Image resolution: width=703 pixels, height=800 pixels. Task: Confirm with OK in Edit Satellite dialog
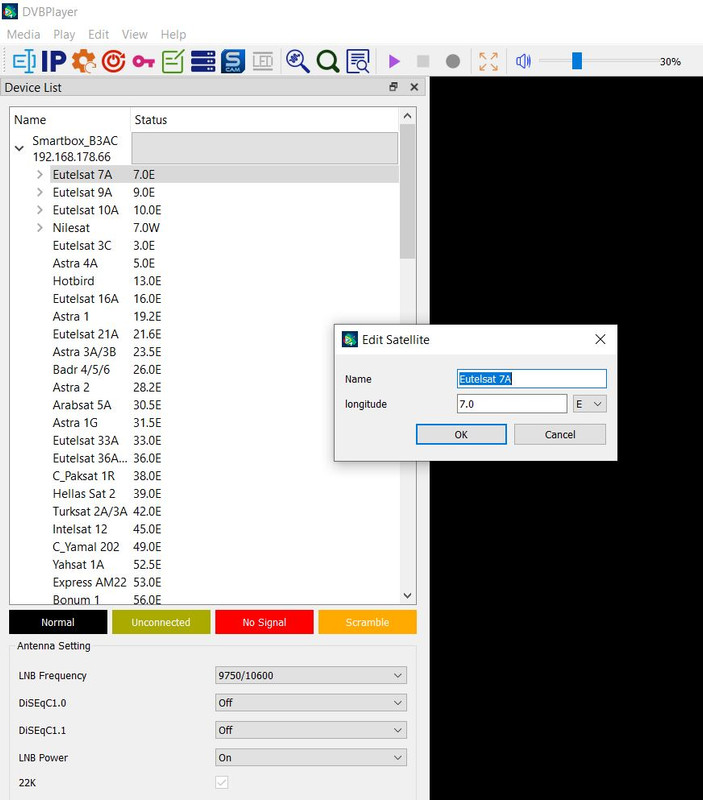(461, 434)
